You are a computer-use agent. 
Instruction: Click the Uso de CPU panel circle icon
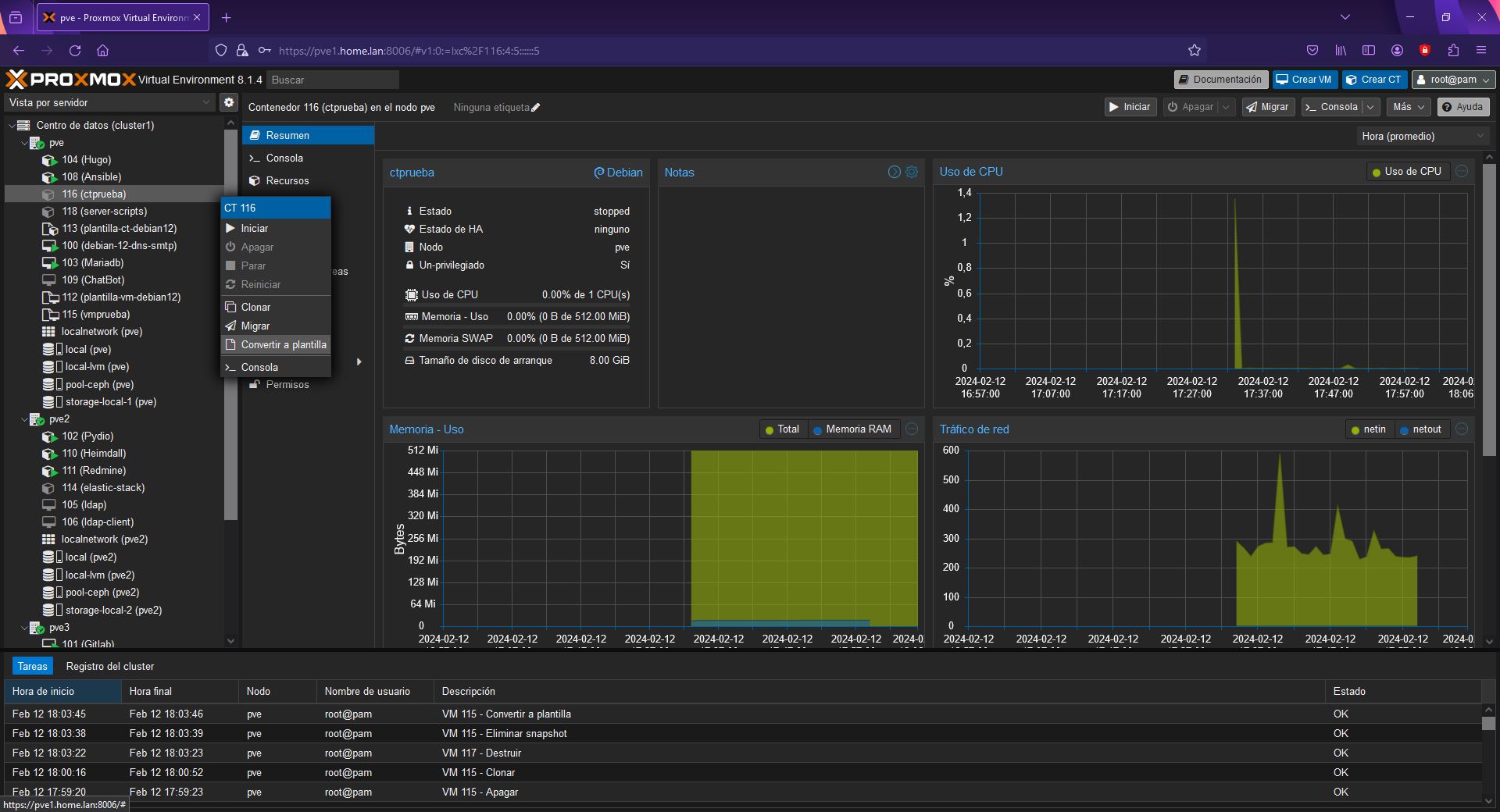point(1462,171)
